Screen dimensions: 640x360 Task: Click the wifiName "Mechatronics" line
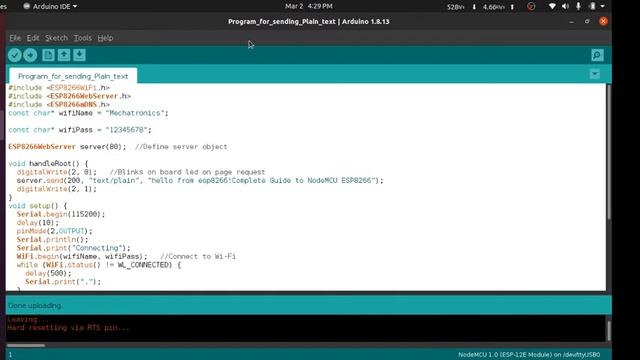88,113
